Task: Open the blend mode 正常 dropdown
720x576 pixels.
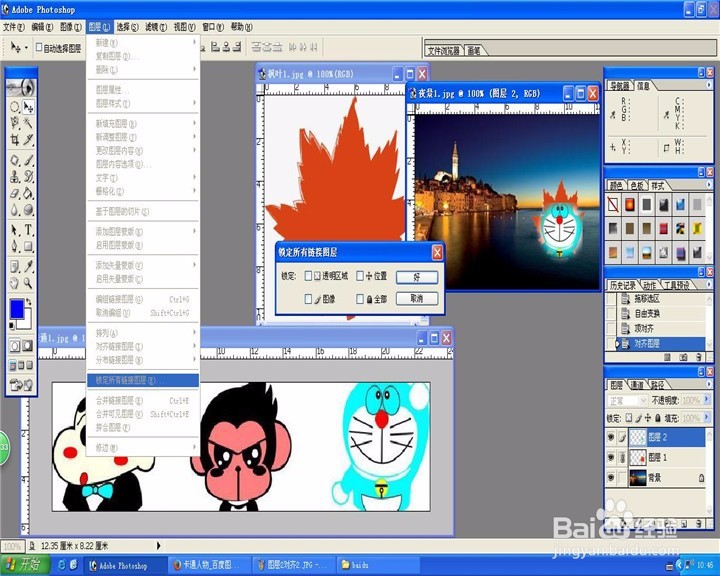Action: coord(627,401)
